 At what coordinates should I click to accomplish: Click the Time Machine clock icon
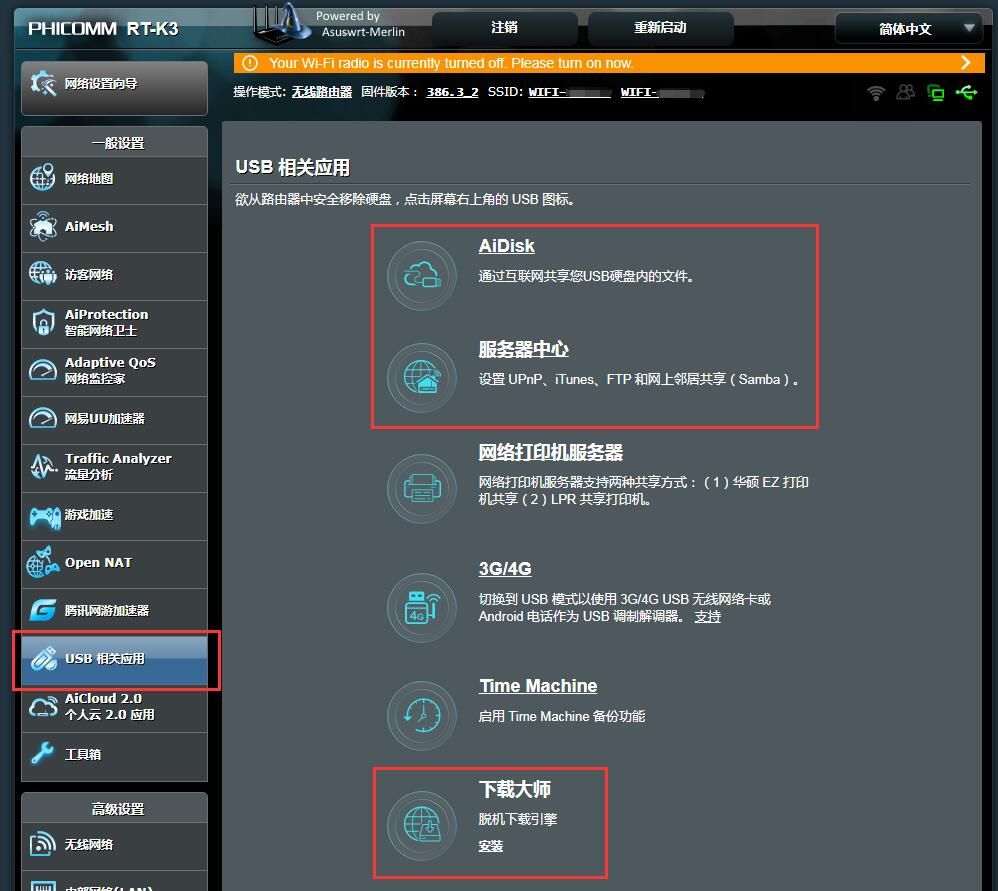(x=421, y=714)
